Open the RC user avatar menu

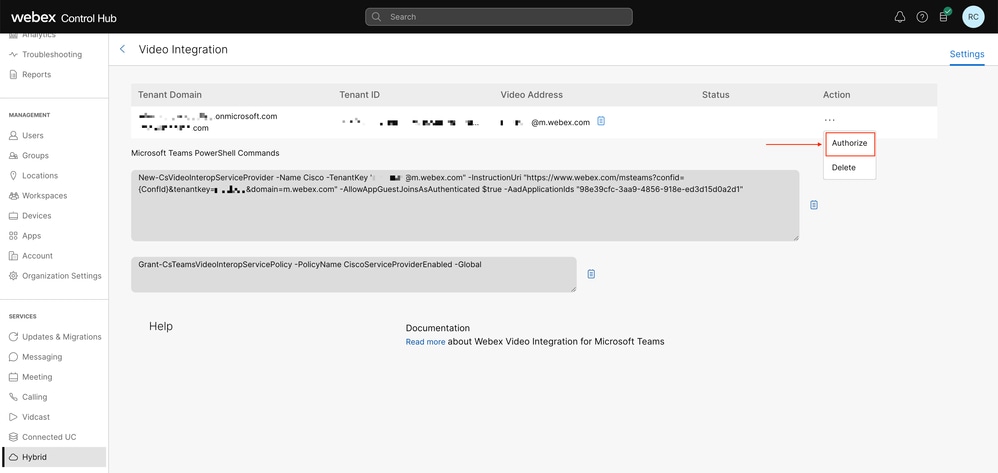click(x=973, y=17)
